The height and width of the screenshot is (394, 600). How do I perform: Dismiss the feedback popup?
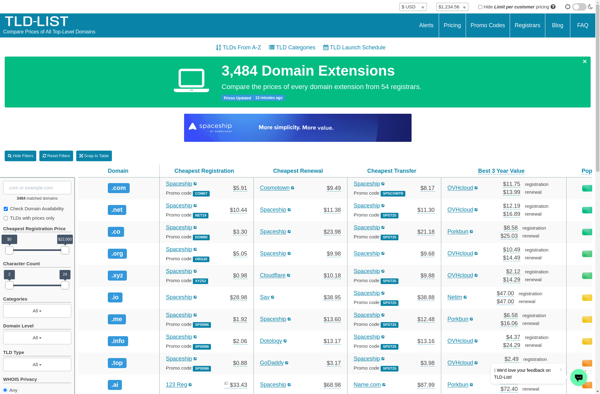point(561,370)
